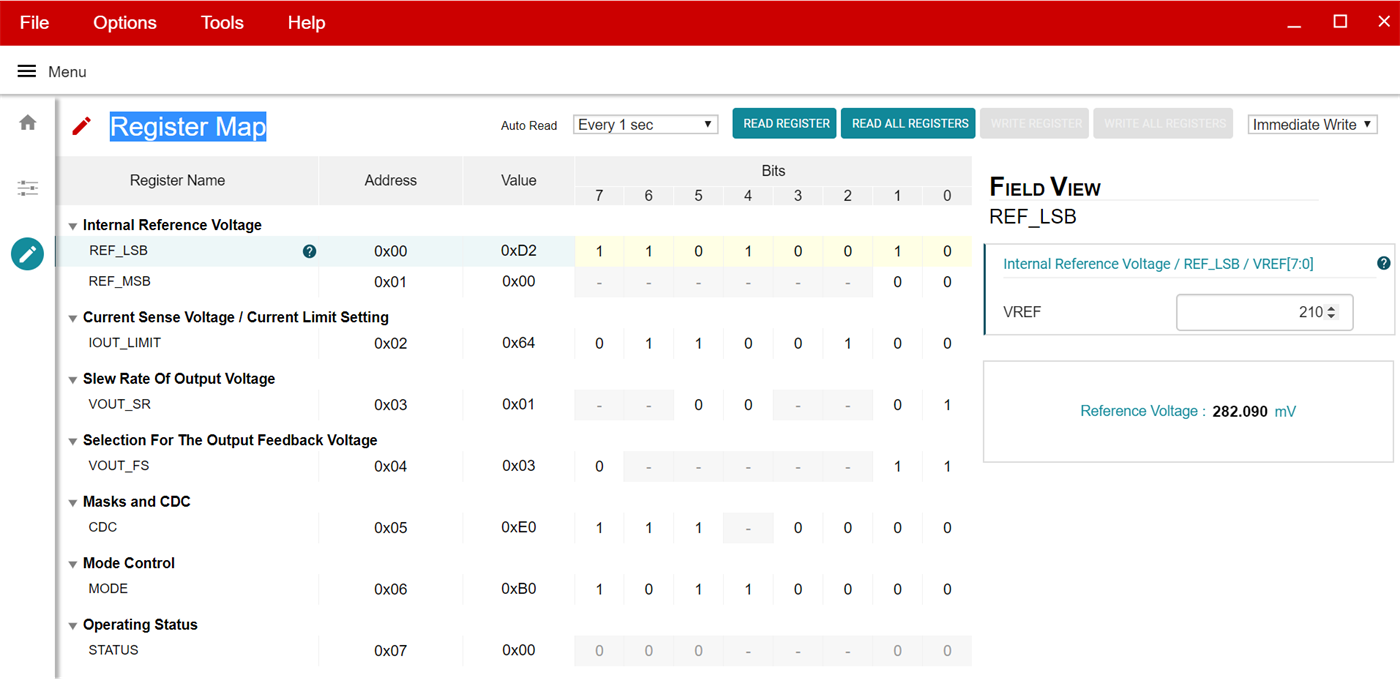
Task: Click the READ REGISTER button
Action: (x=786, y=124)
